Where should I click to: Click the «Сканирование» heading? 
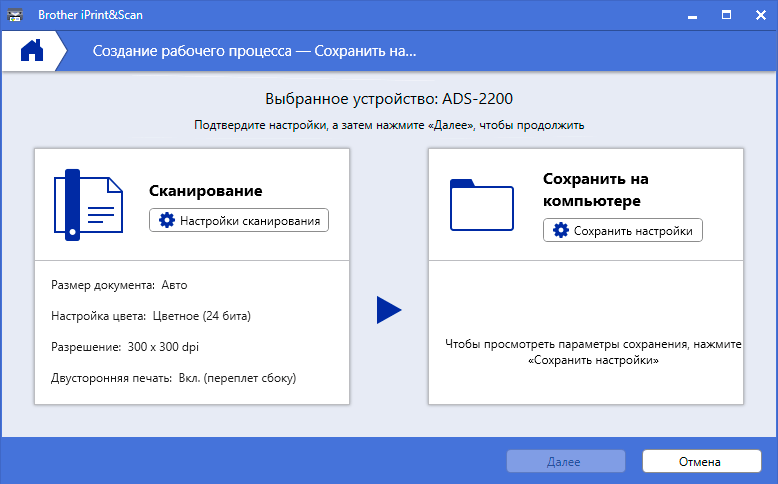pyautogui.click(x=205, y=190)
